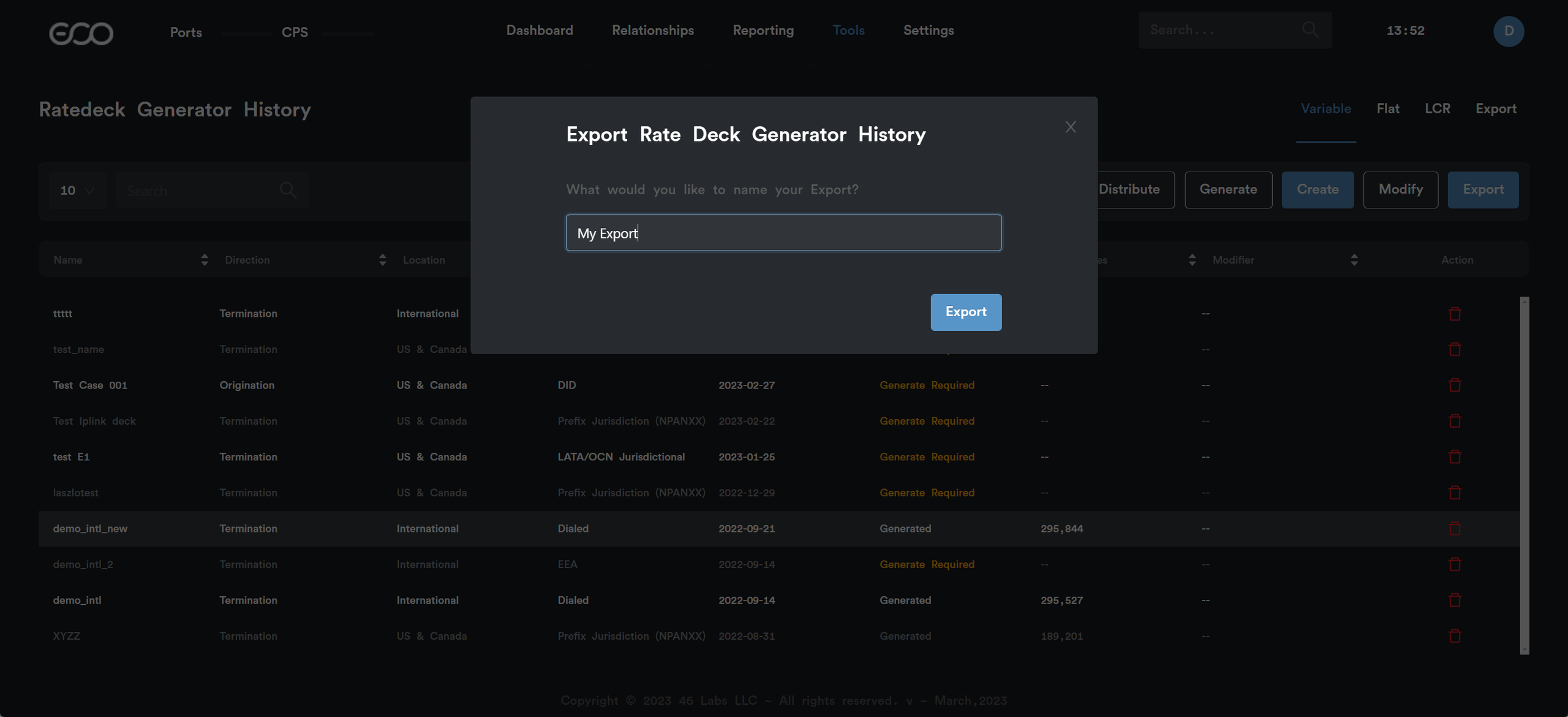This screenshot has width=1568, height=717.
Task: Click the blue Export button in dialog
Action: [x=966, y=312]
